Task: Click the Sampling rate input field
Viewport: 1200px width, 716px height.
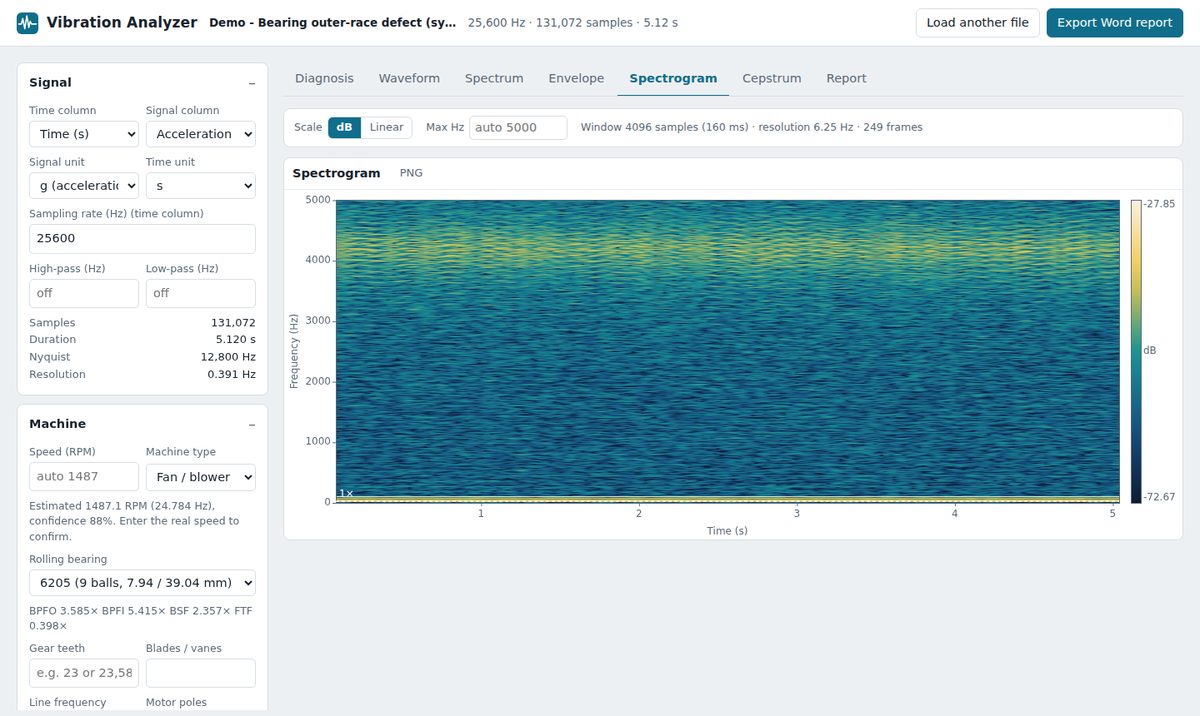Action: pos(142,239)
